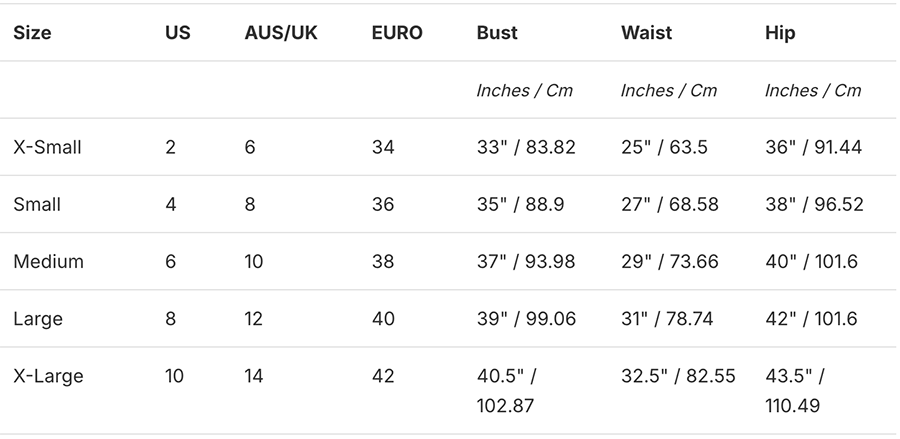Screen dimensions: 900x439
Task: Click the Small hip value 38" / 96.52
Action: pos(814,205)
